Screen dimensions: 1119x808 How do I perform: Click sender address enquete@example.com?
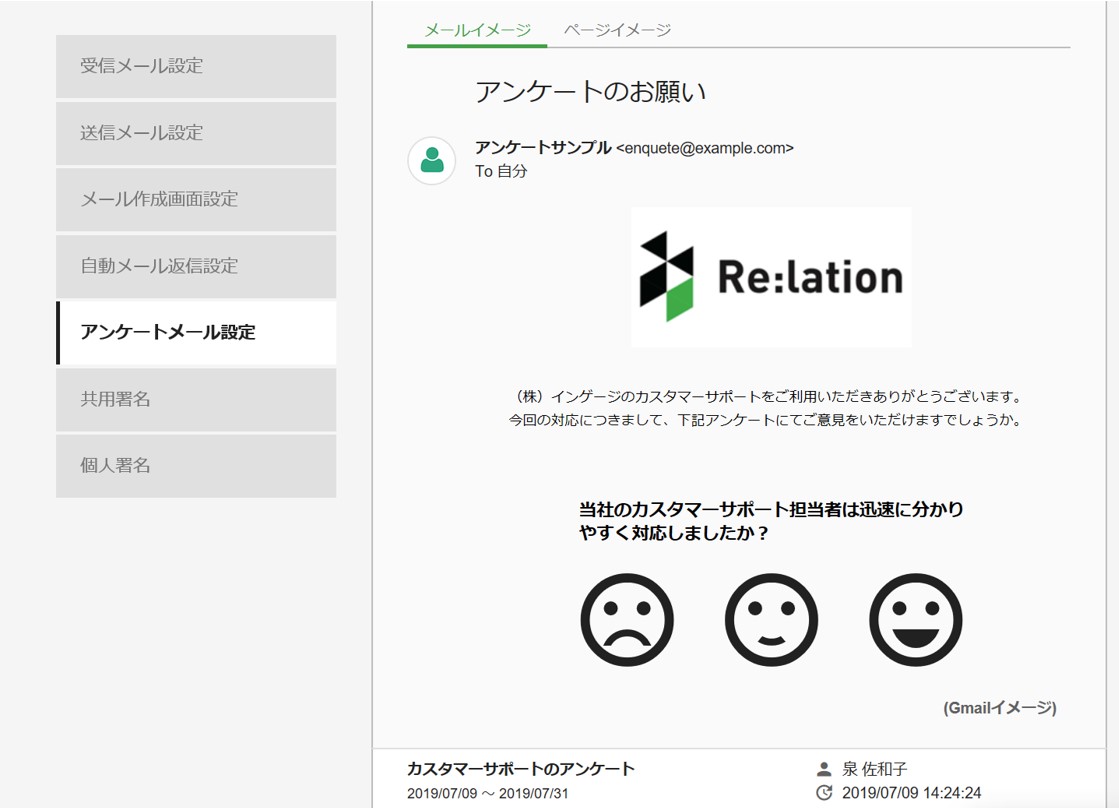pos(705,148)
